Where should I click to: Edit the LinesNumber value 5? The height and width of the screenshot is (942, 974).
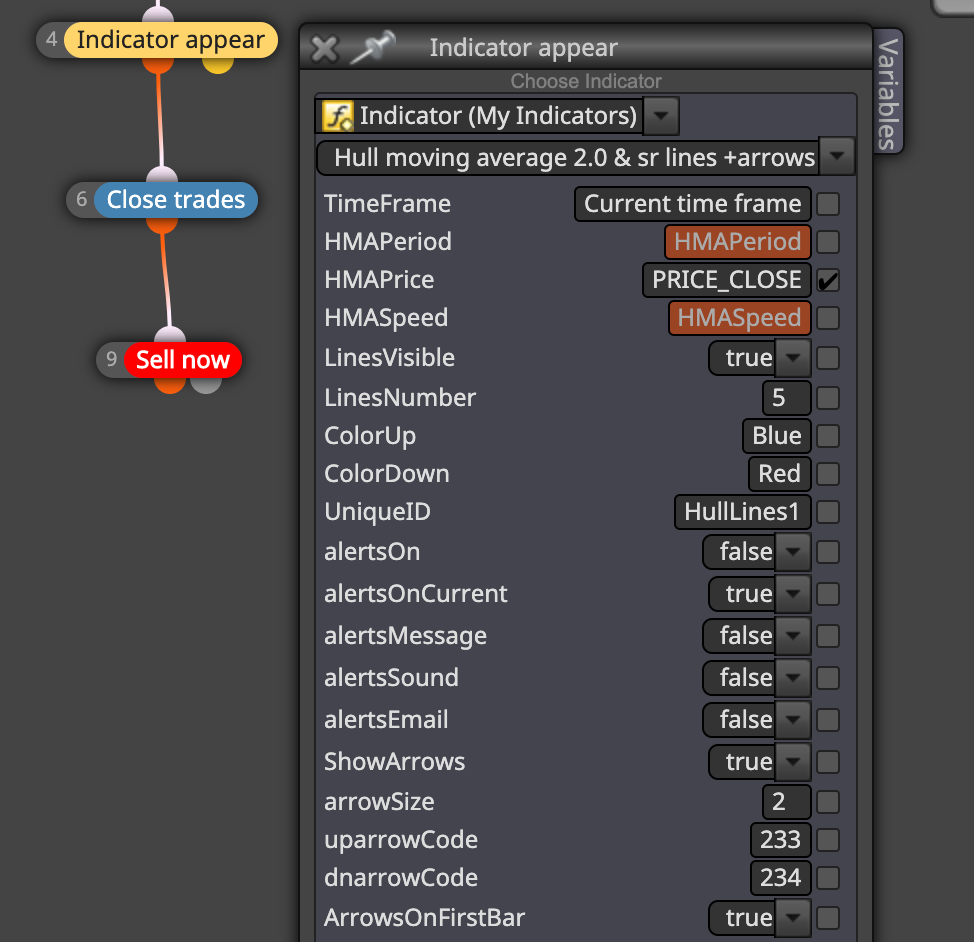[786, 398]
